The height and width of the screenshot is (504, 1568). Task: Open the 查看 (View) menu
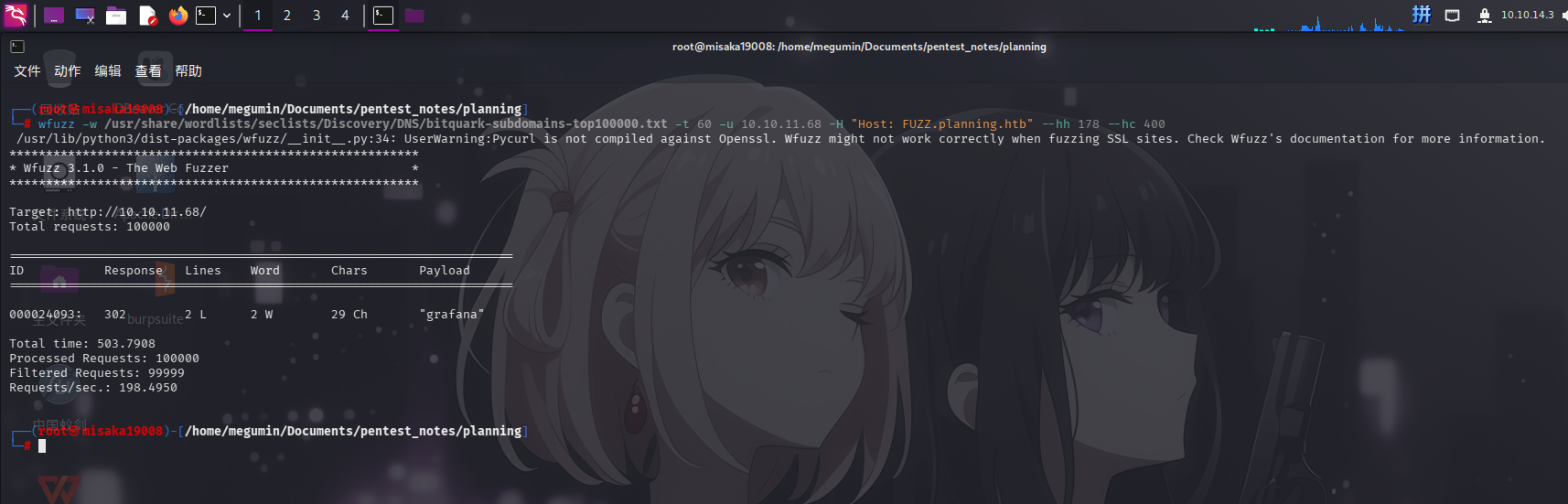click(148, 70)
